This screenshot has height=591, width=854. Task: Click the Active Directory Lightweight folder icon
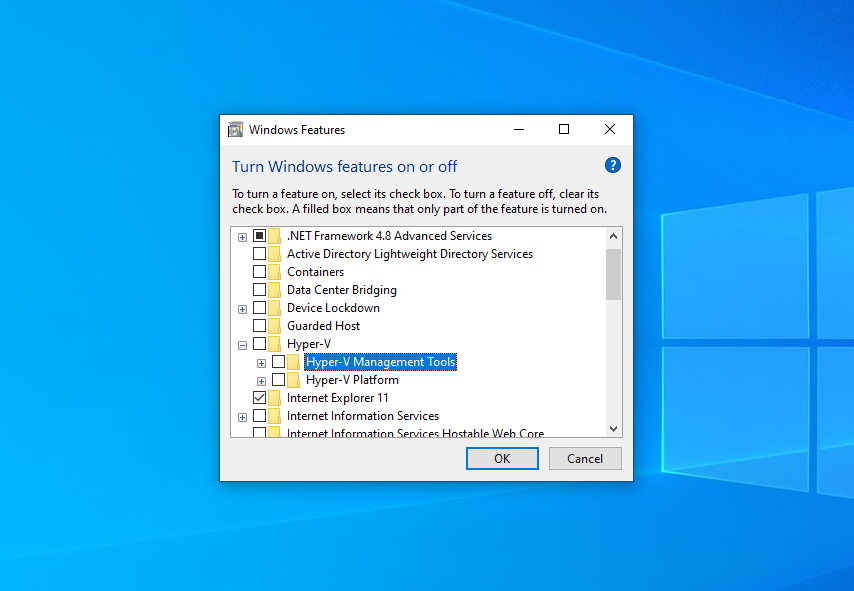tap(274, 254)
